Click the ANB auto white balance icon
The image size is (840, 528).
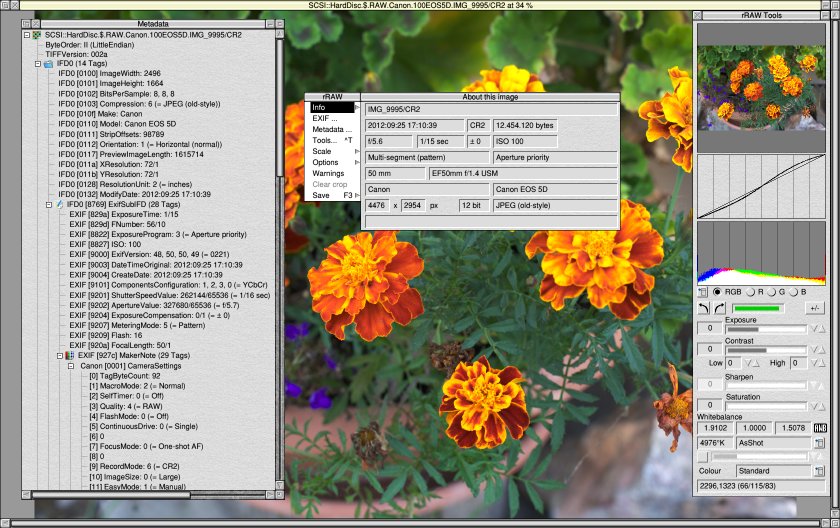pyautogui.click(x=820, y=427)
